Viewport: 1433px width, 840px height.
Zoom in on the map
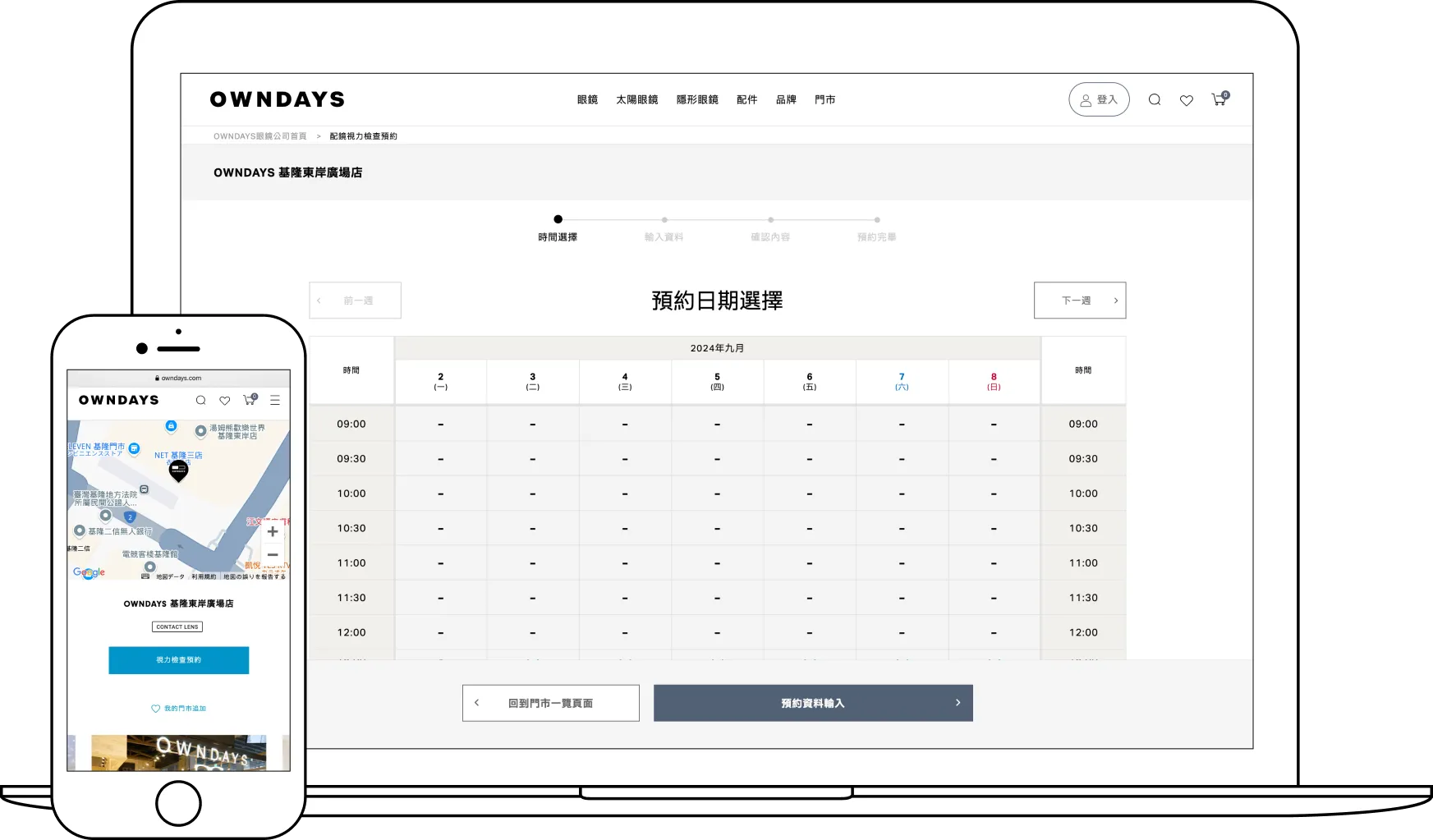coord(273,532)
